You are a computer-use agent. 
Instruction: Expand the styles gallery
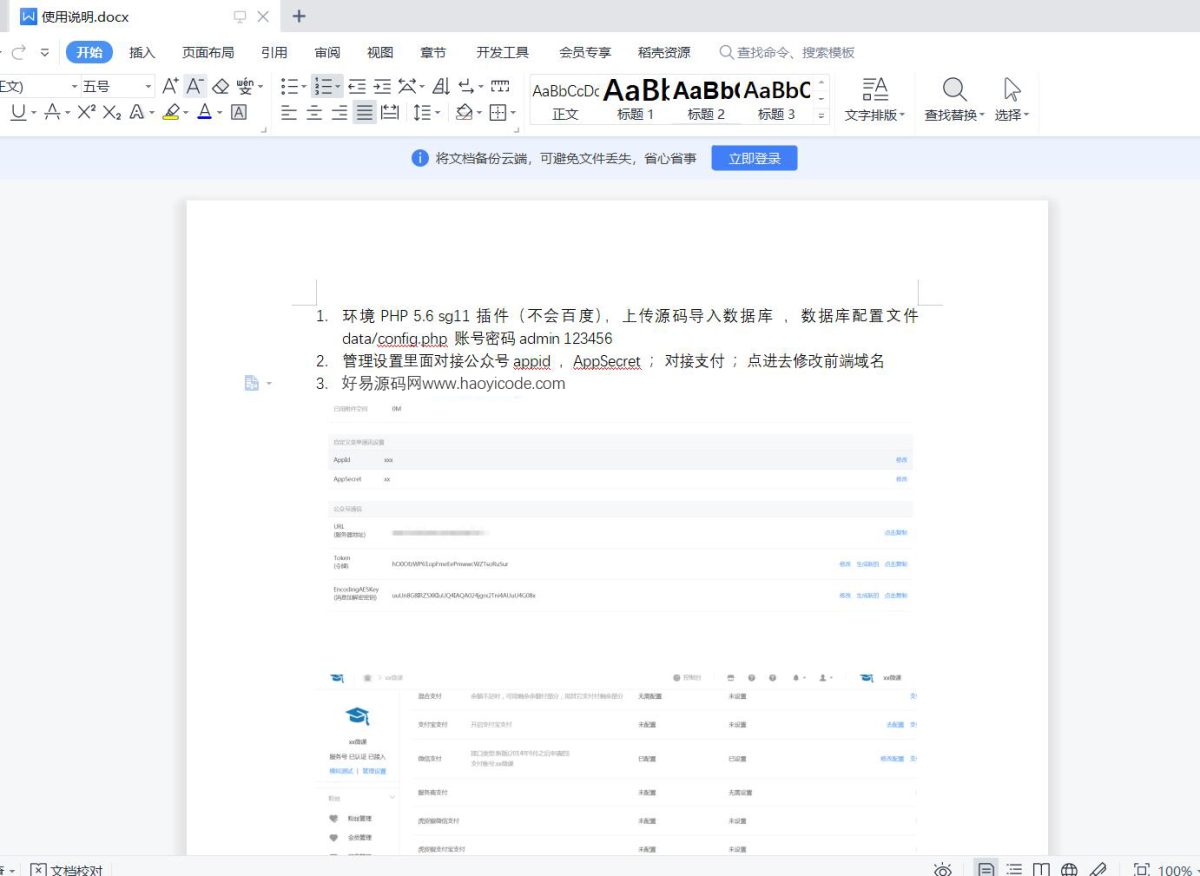[822, 116]
